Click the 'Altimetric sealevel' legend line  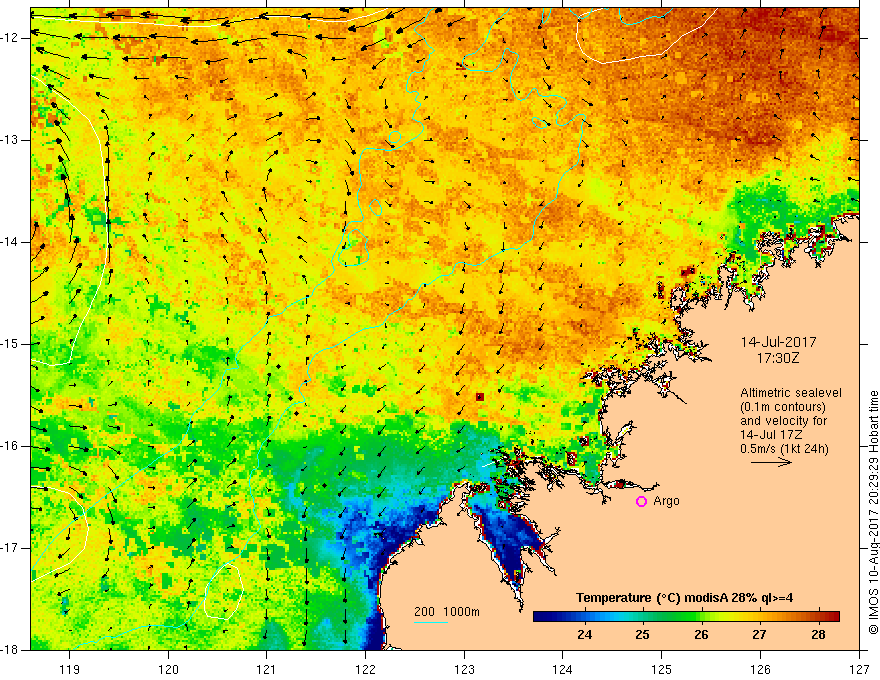pos(791,393)
